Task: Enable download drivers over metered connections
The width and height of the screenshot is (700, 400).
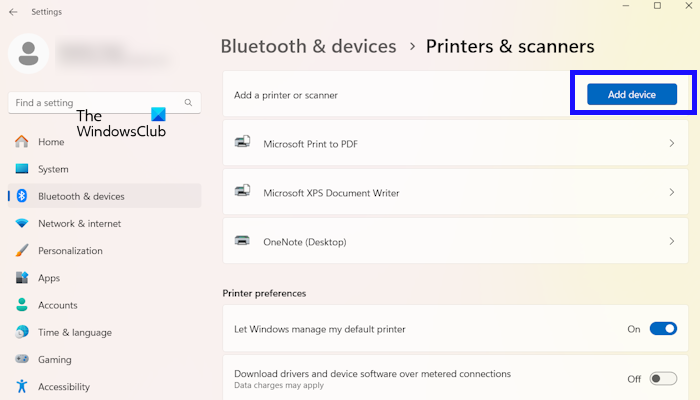Action: (x=663, y=378)
